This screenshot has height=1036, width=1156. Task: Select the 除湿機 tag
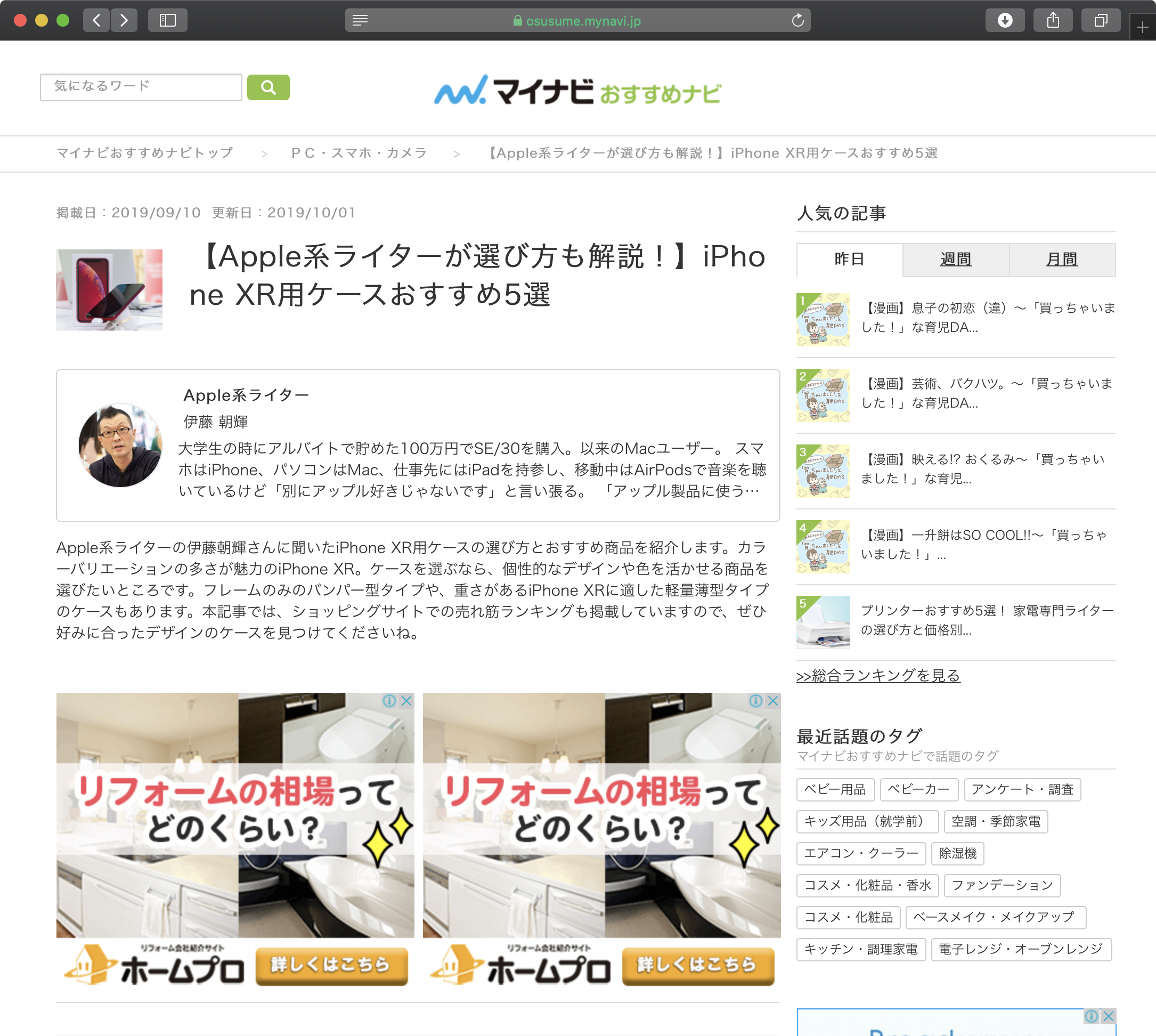(x=958, y=853)
